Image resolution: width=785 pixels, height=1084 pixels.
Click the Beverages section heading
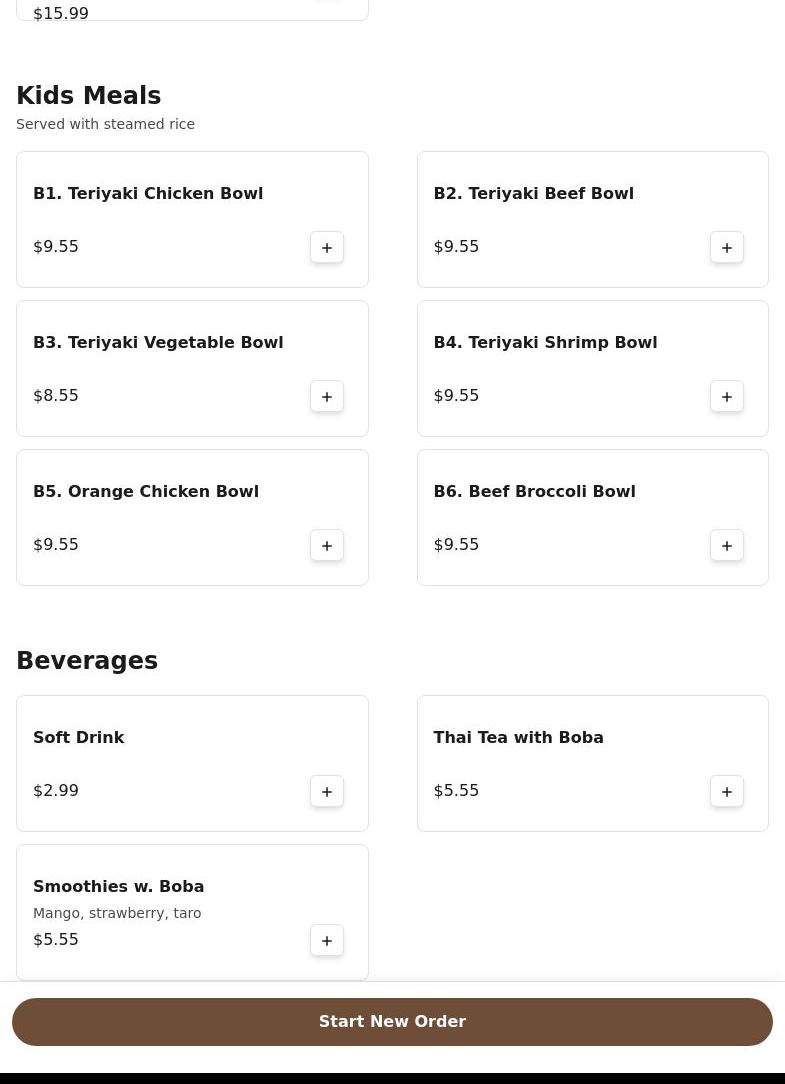pos(87,660)
